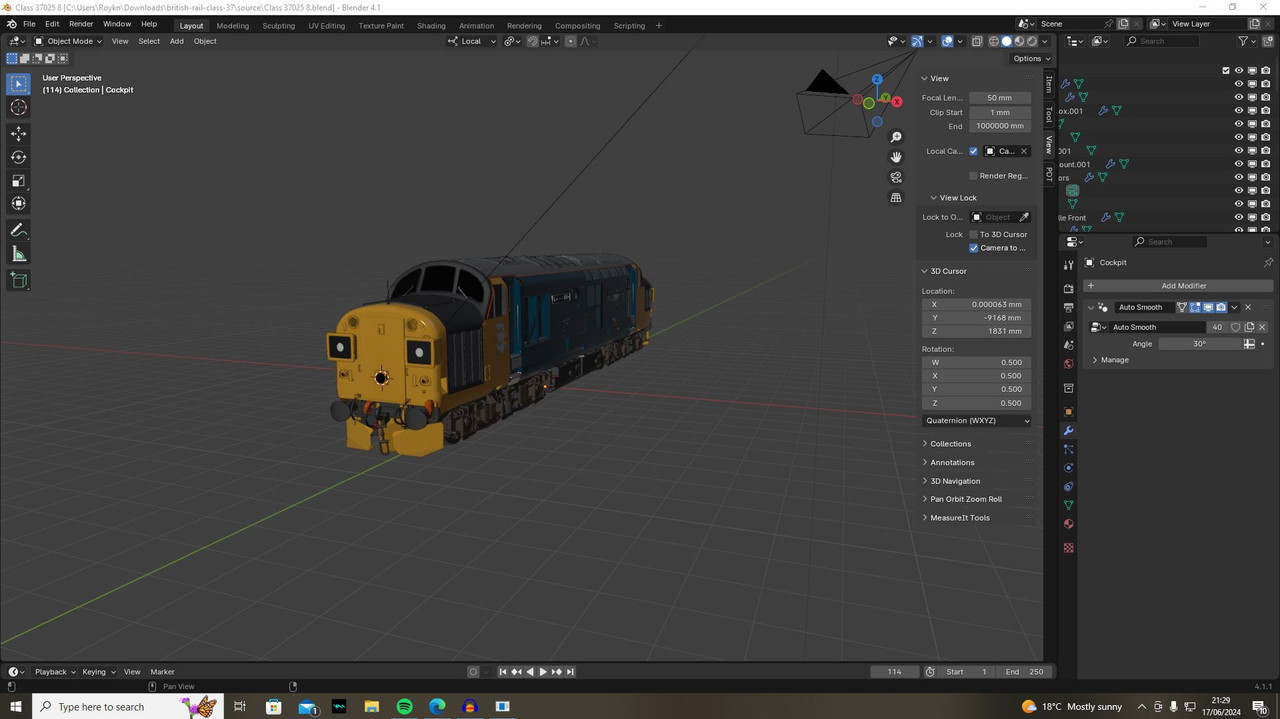Screen dimensions: 1280x719
Task: Toggle gizmo visibility in viewport header
Action: (917, 41)
